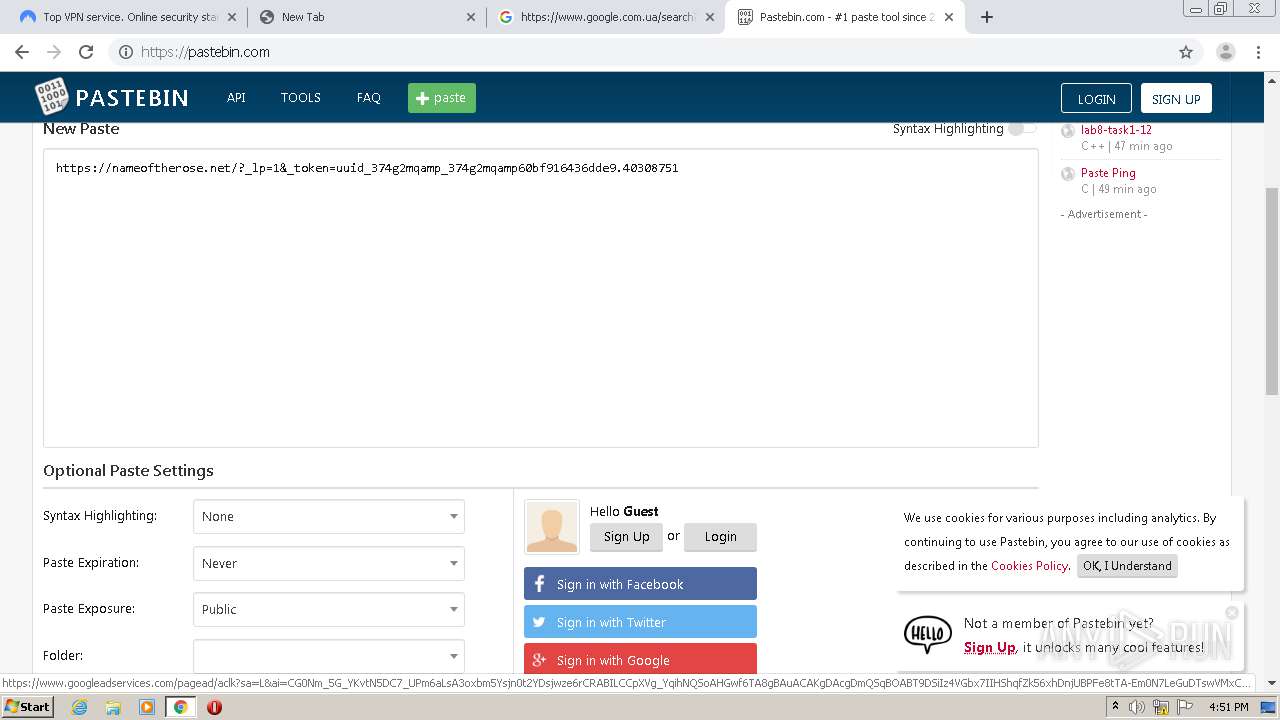Screen dimensions: 1280x720
Task: Click the Login button beside Hello Guest
Action: [x=720, y=537]
